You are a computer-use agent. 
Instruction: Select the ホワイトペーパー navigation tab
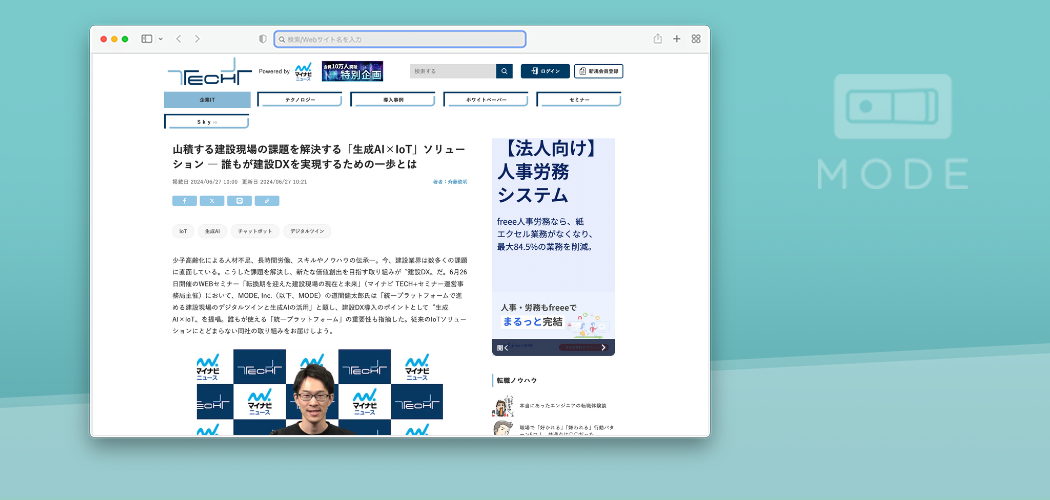485,100
